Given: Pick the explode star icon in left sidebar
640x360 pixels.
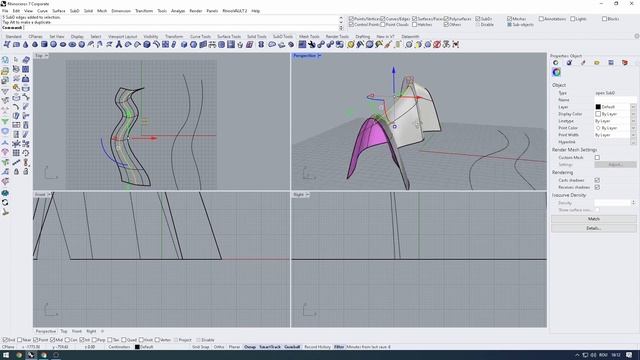Looking at the screenshot, I should point(16,144).
